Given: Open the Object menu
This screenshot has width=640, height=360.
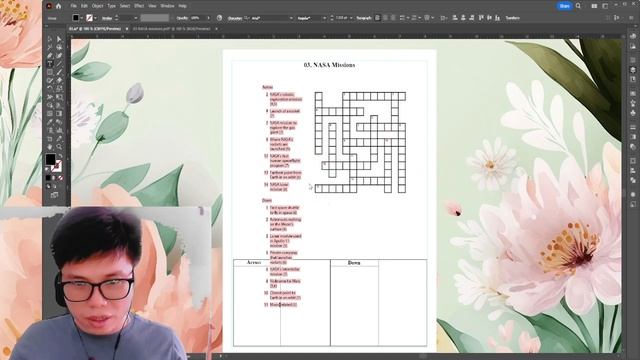Looking at the screenshot, I should pyautogui.click(x=98, y=6).
